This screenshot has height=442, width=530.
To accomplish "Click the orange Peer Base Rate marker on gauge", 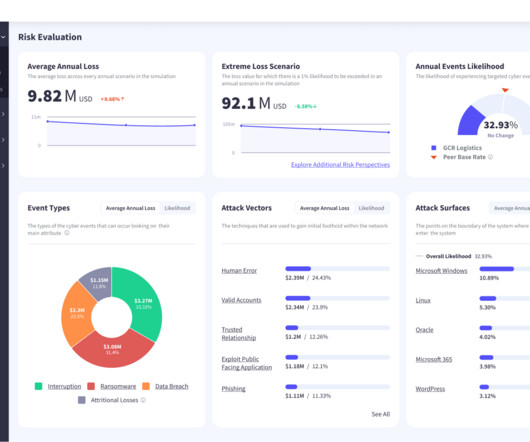I will (505, 90).
